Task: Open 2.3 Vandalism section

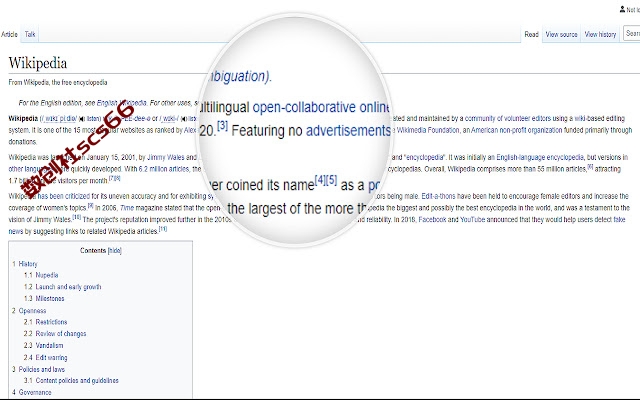Action: click(x=44, y=345)
